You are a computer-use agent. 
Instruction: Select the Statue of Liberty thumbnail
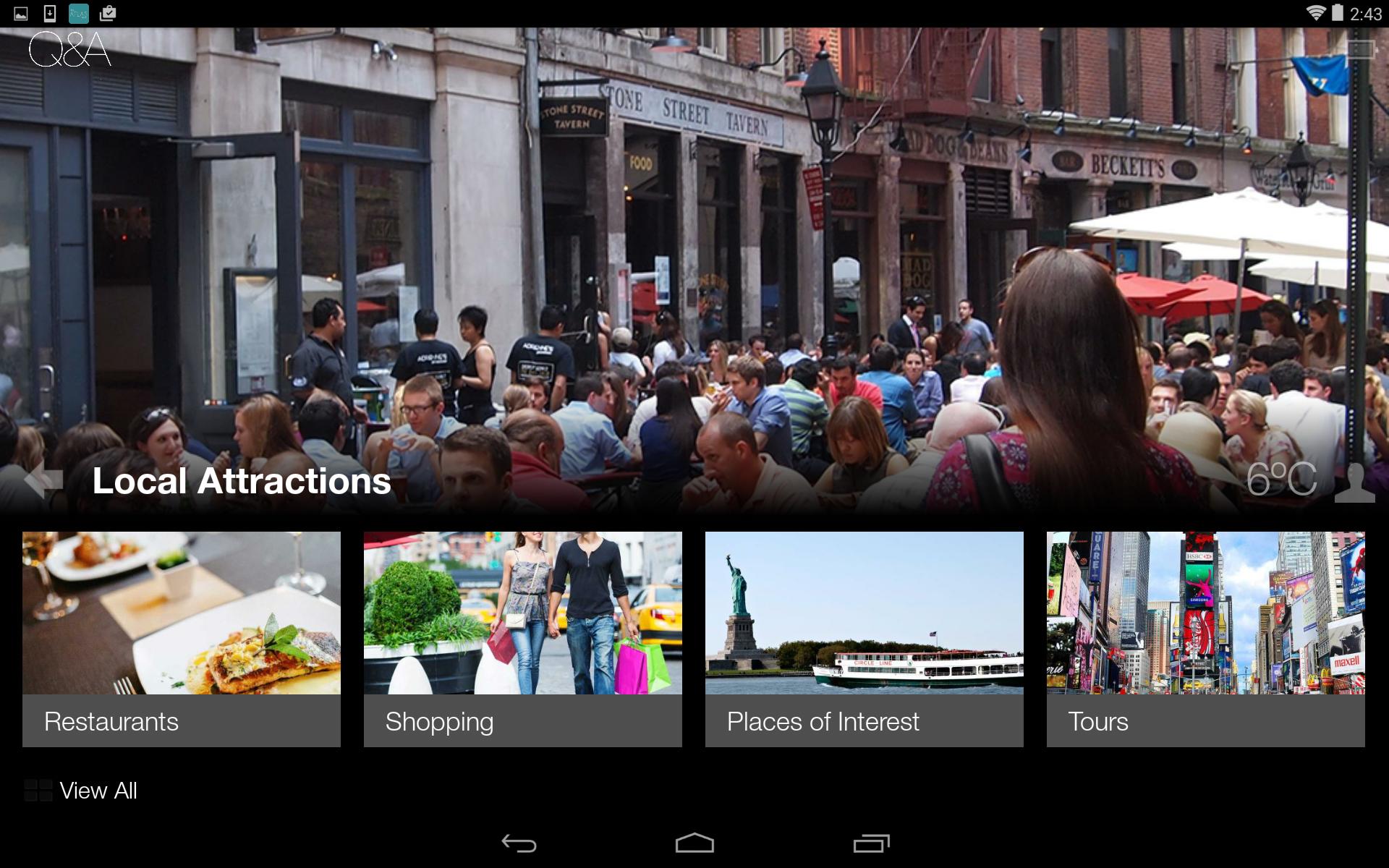click(865, 613)
